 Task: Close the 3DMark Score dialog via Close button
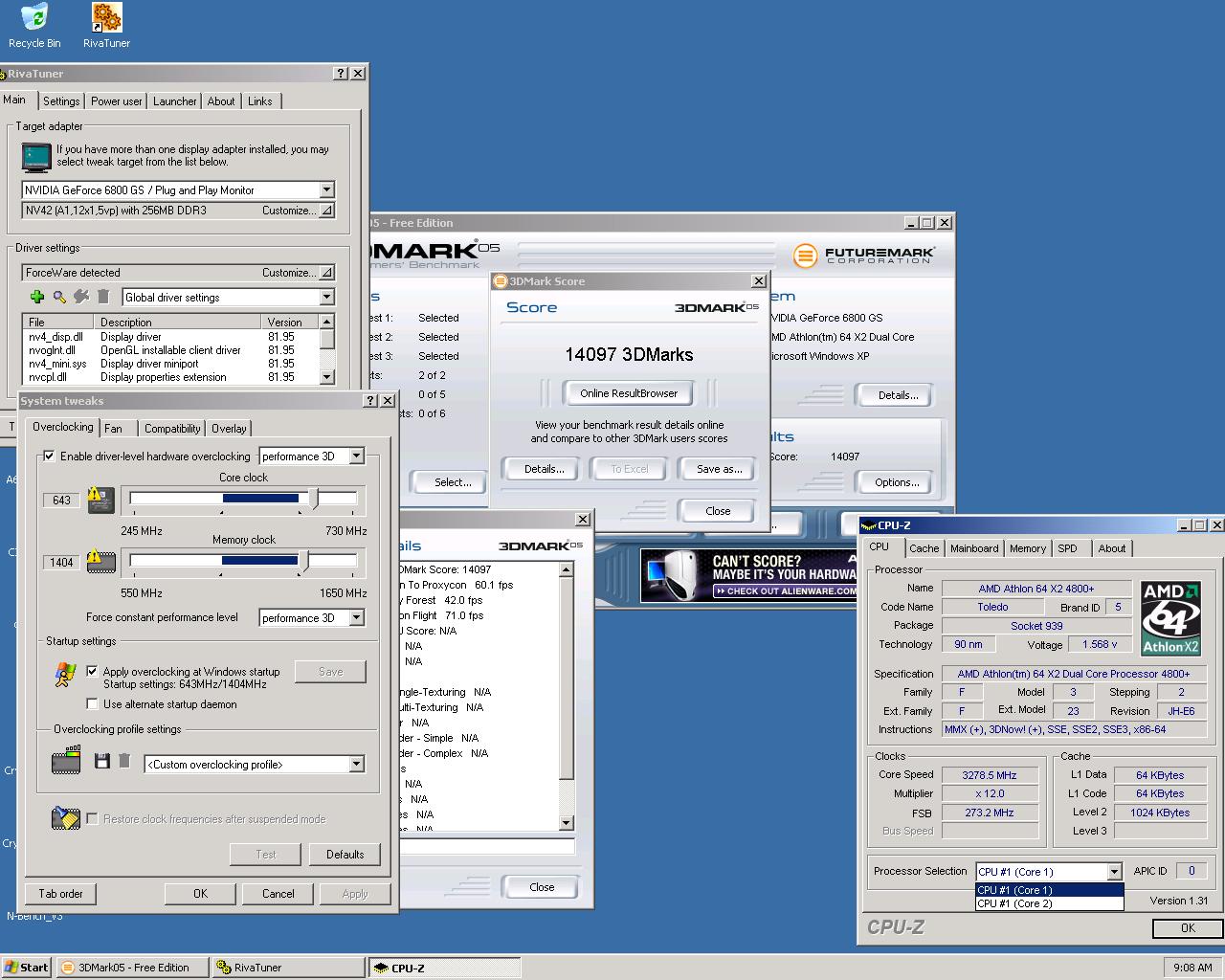718,511
